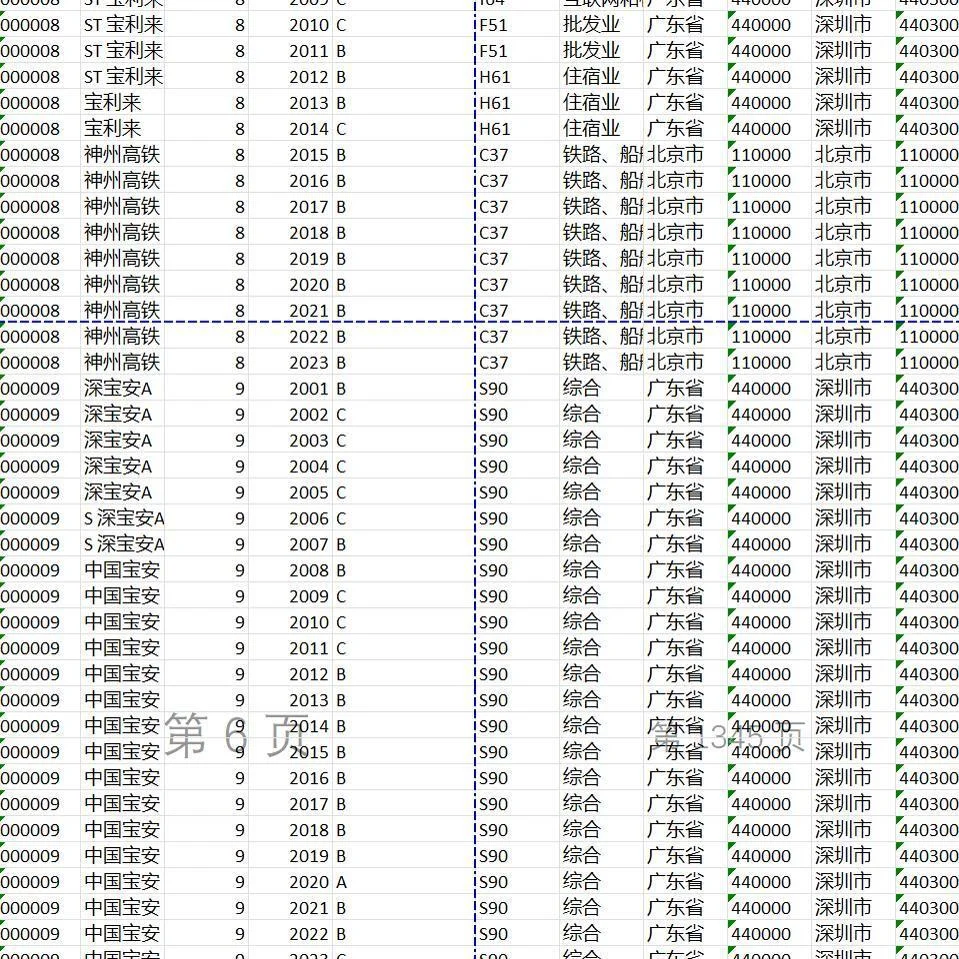The width and height of the screenshot is (959, 959).
Task: Select the C37 cell in 神州高铁 2016 row
Action: click(x=517, y=181)
